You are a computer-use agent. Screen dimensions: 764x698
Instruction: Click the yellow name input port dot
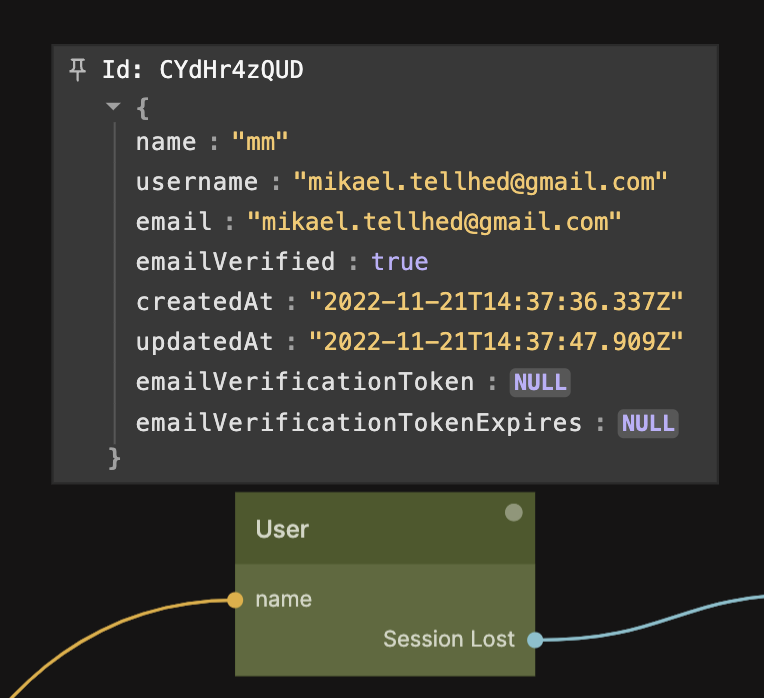pyautogui.click(x=235, y=600)
